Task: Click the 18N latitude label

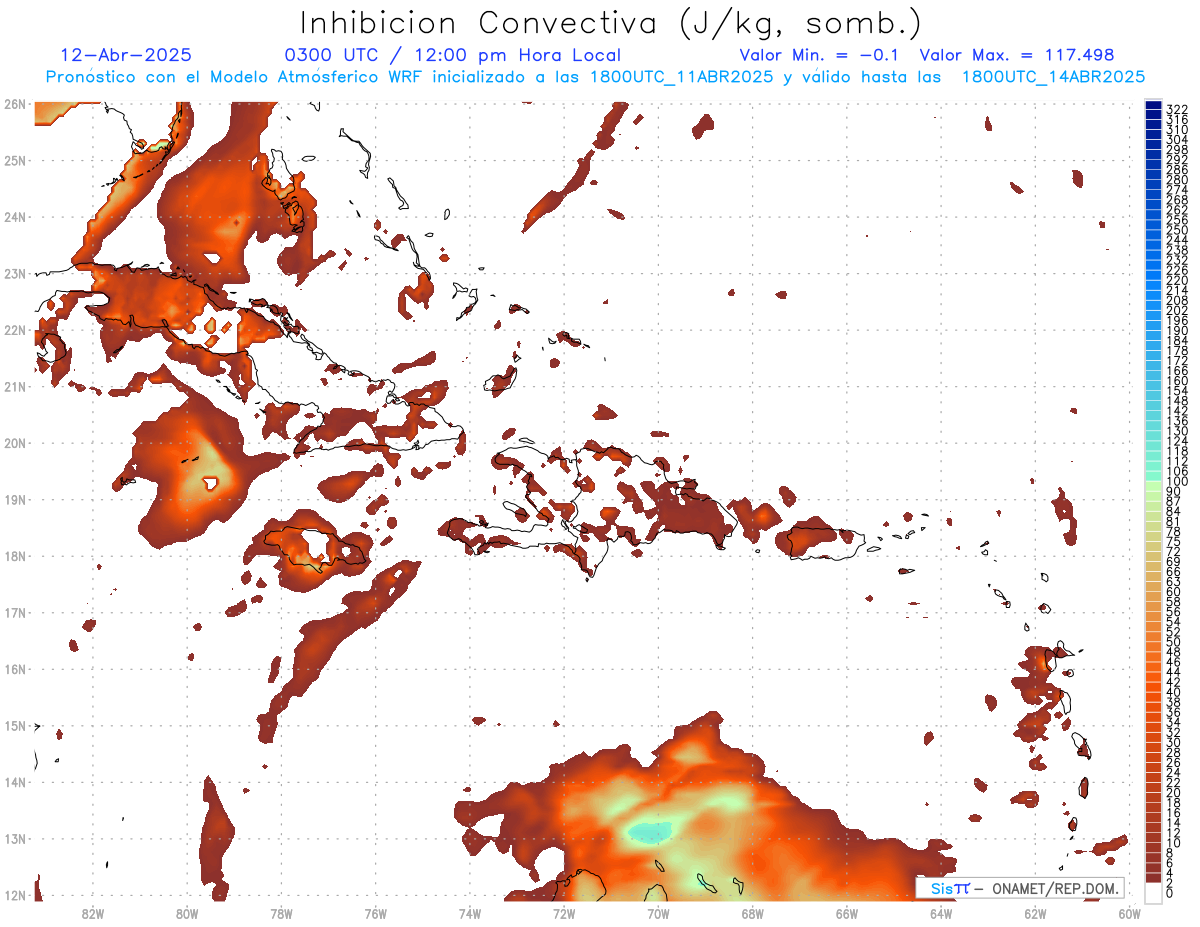Action: [x=14, y=556]
